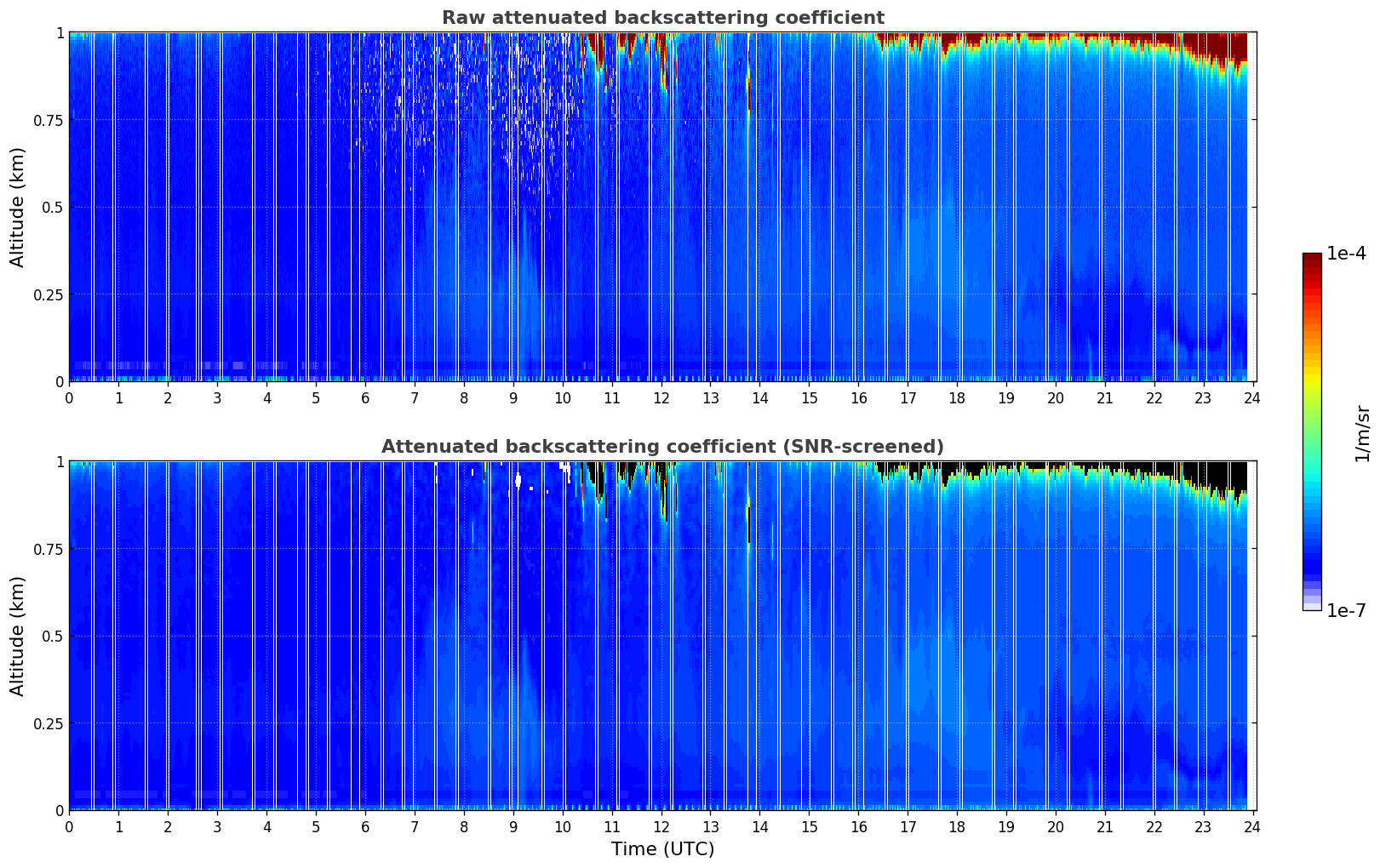The width and height of the screenshot is (1380, 868).
Task: Click the 0.5 altitude tick on top plot
Action: 52,208
